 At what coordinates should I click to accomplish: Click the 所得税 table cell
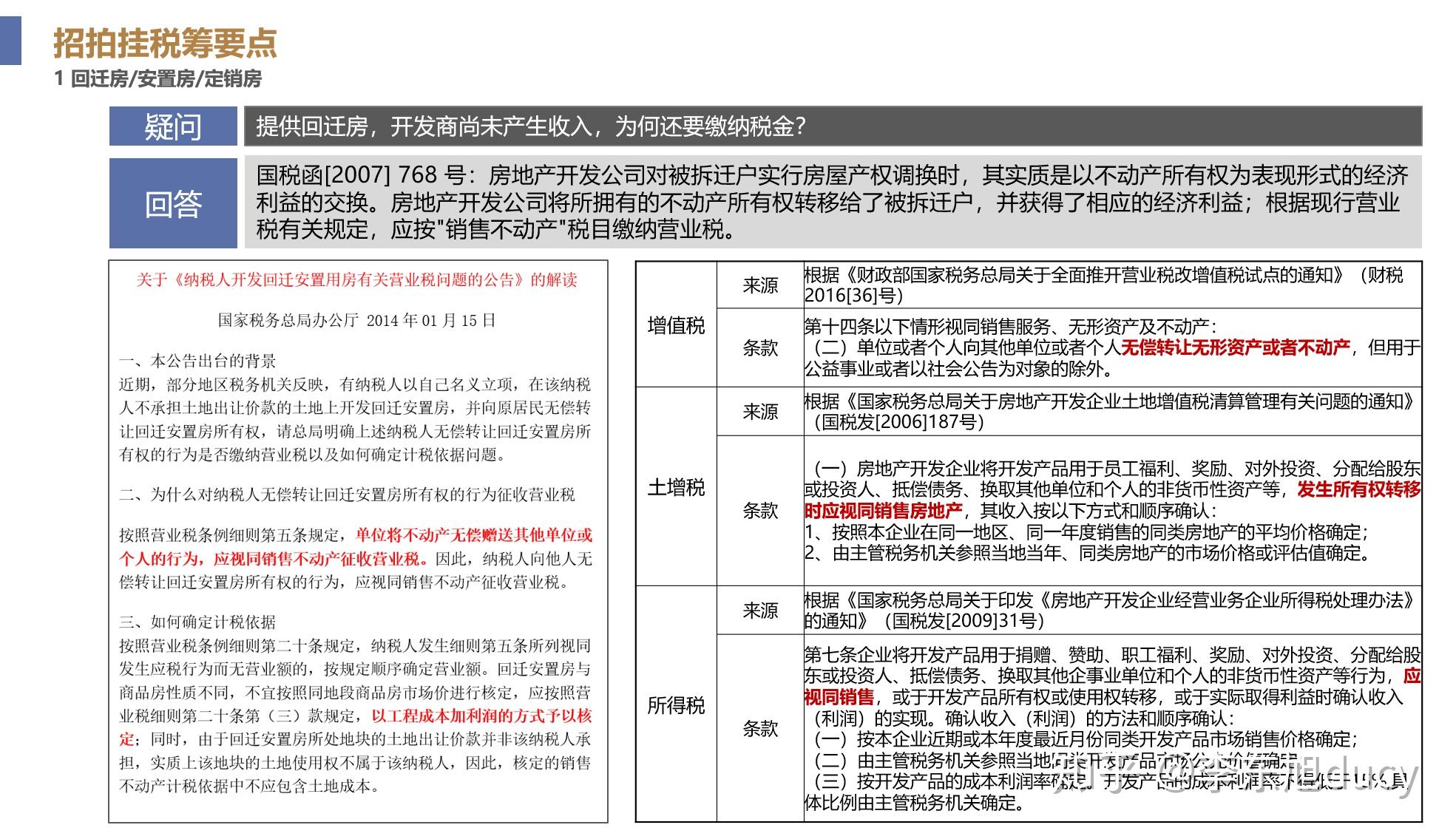676,705
